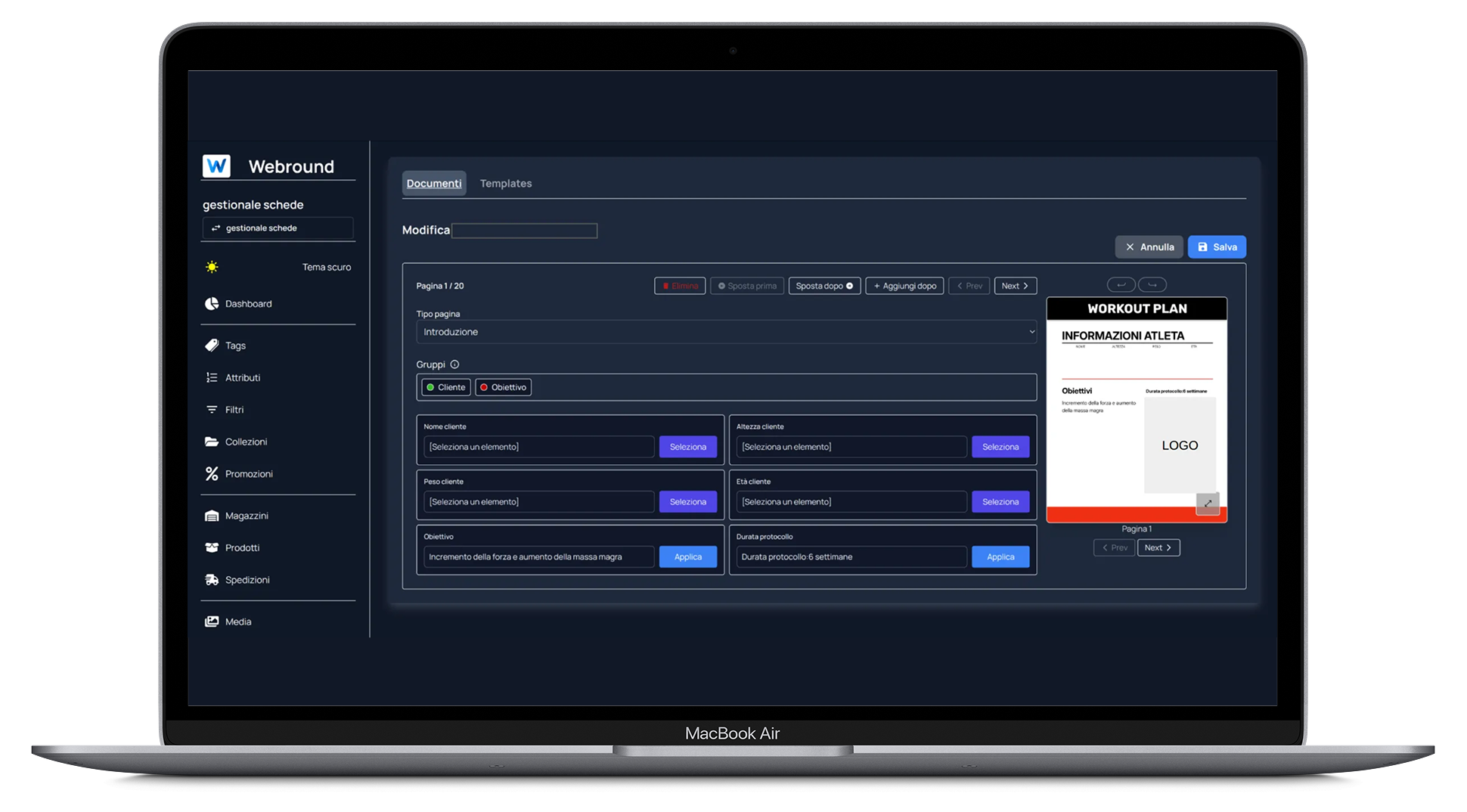Open the Media section icon
The width and height of the screenshot is (1467, 812).
[x=212, y=621]
